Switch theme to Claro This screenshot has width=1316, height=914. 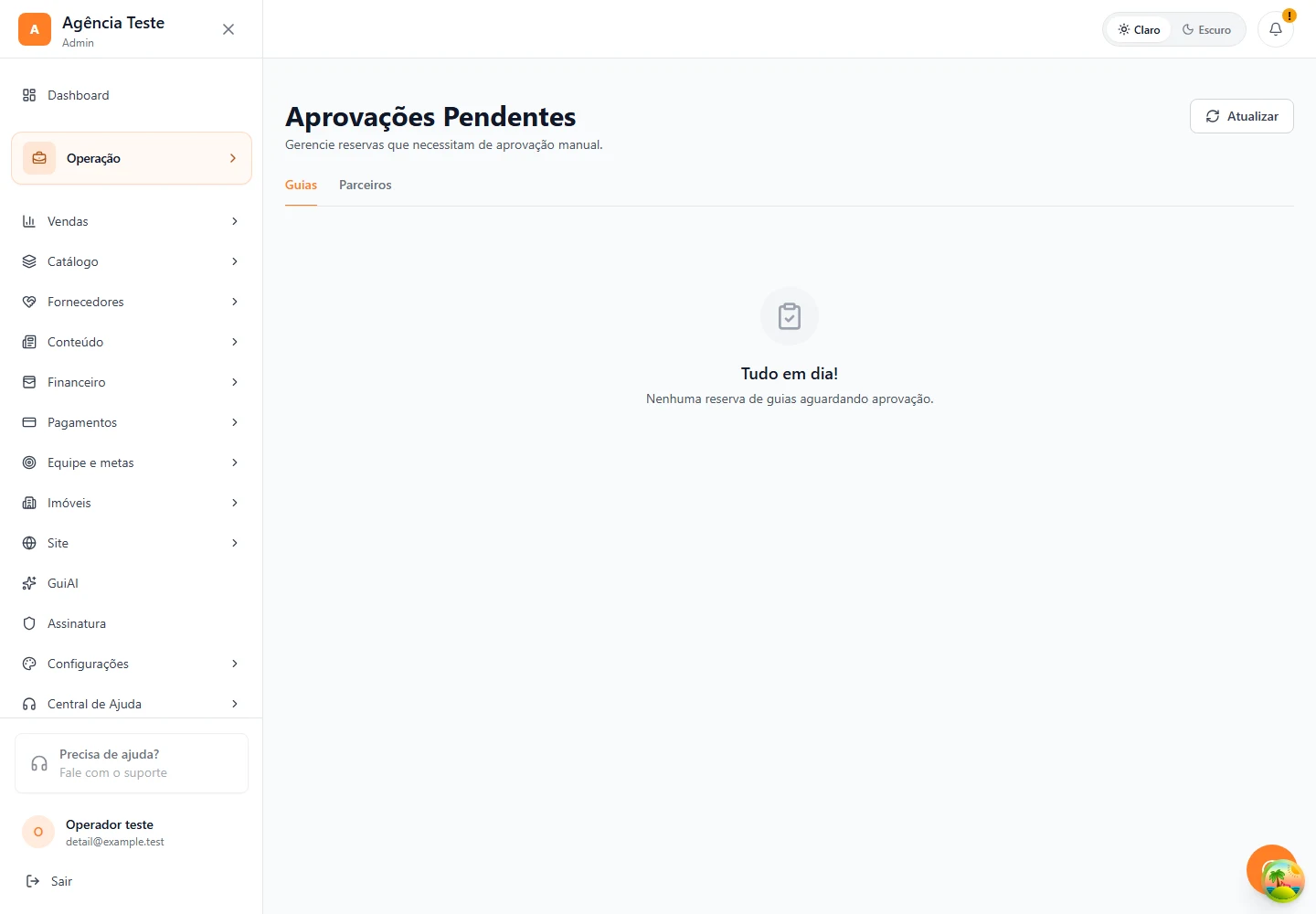point(1139,29)
